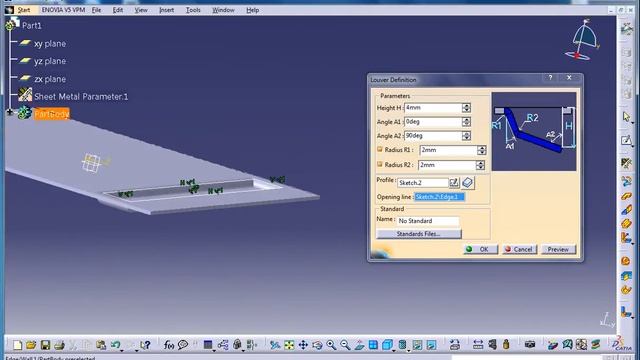This screenshot has width=640, height=360.
Task: Open the Tools menu
Action: pyautogui.click(x=193, y=10)
